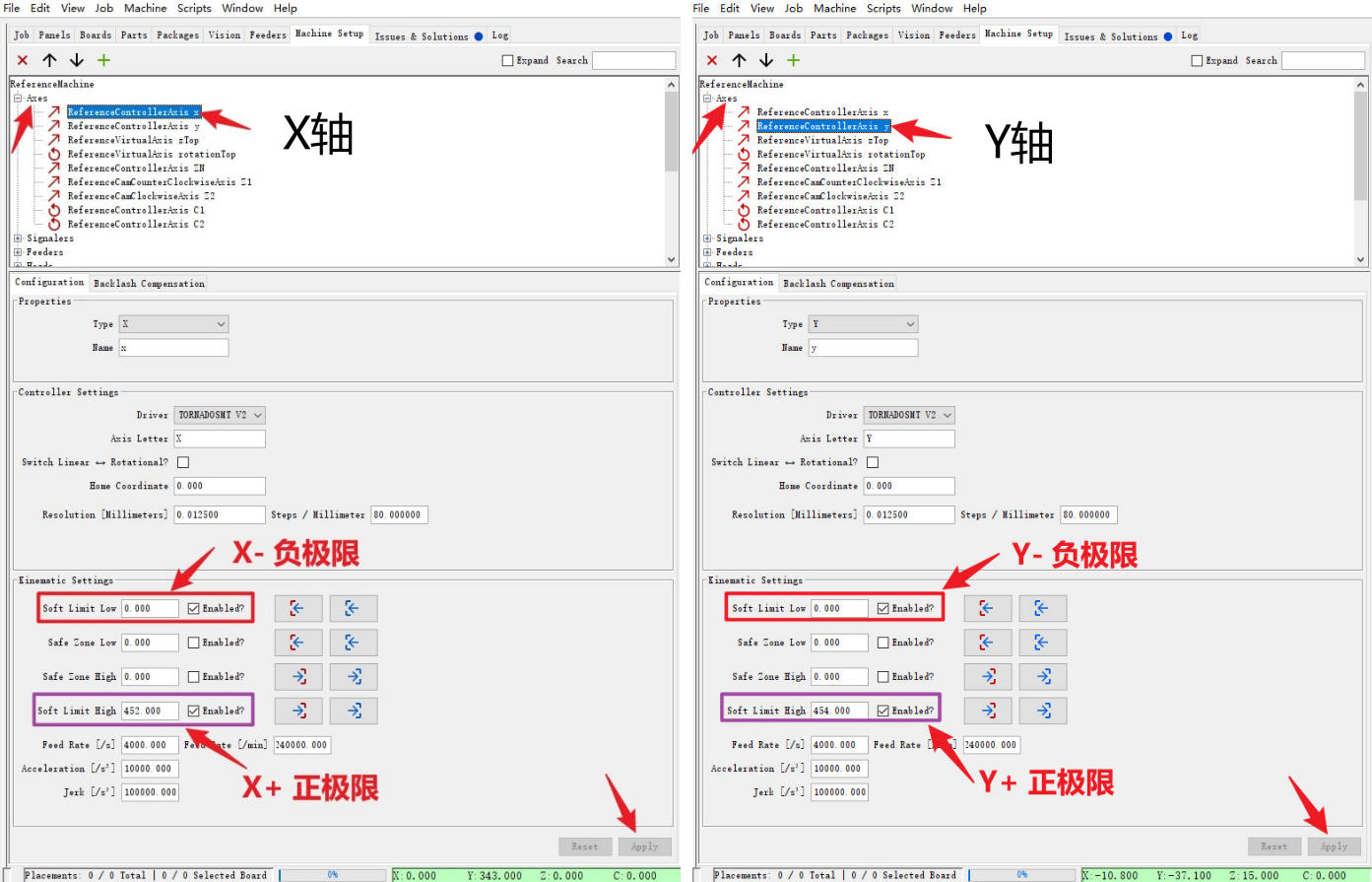The width and height of the screenshot is (1372, 882).
Task: Open Type Y dropdown in right window
Action: coord(864,324)
